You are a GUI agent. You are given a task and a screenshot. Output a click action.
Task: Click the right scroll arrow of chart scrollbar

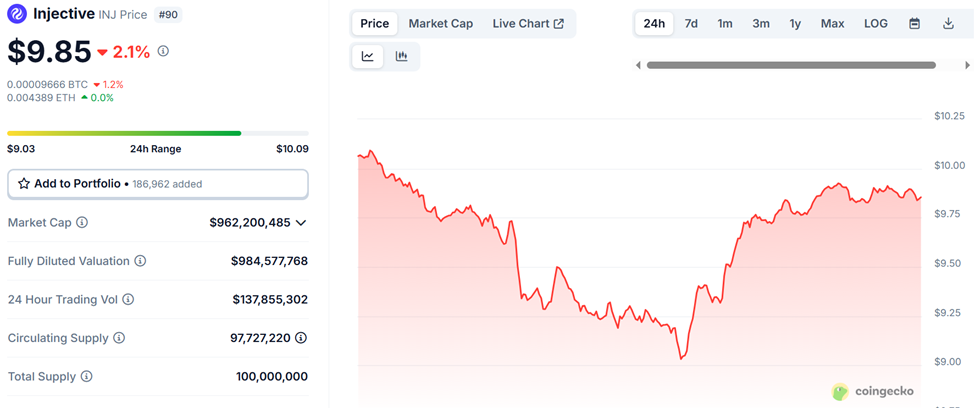click(967, 65)
